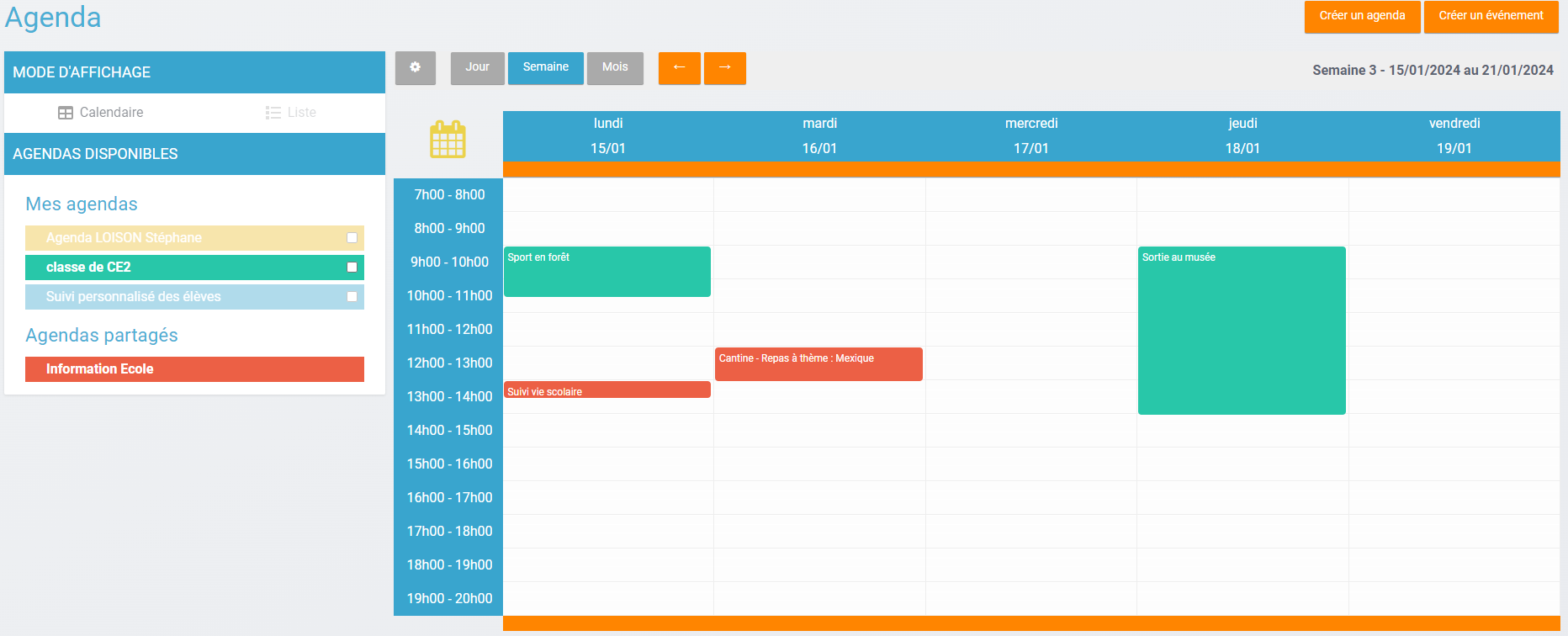Click the Calendaire grid icon

(66, 113)
